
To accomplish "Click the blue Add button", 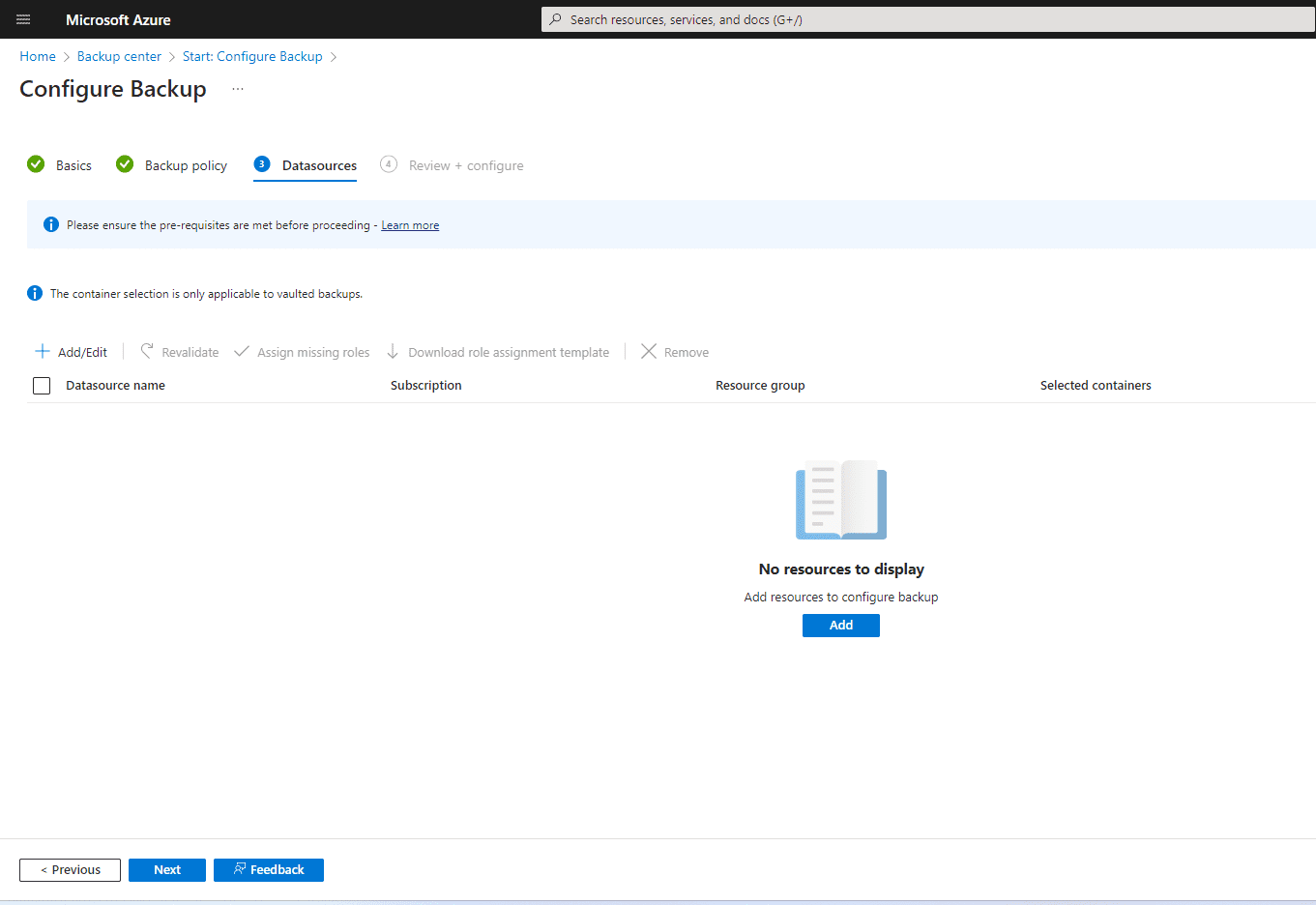I will pyautogui.click(x=841, y=626).
